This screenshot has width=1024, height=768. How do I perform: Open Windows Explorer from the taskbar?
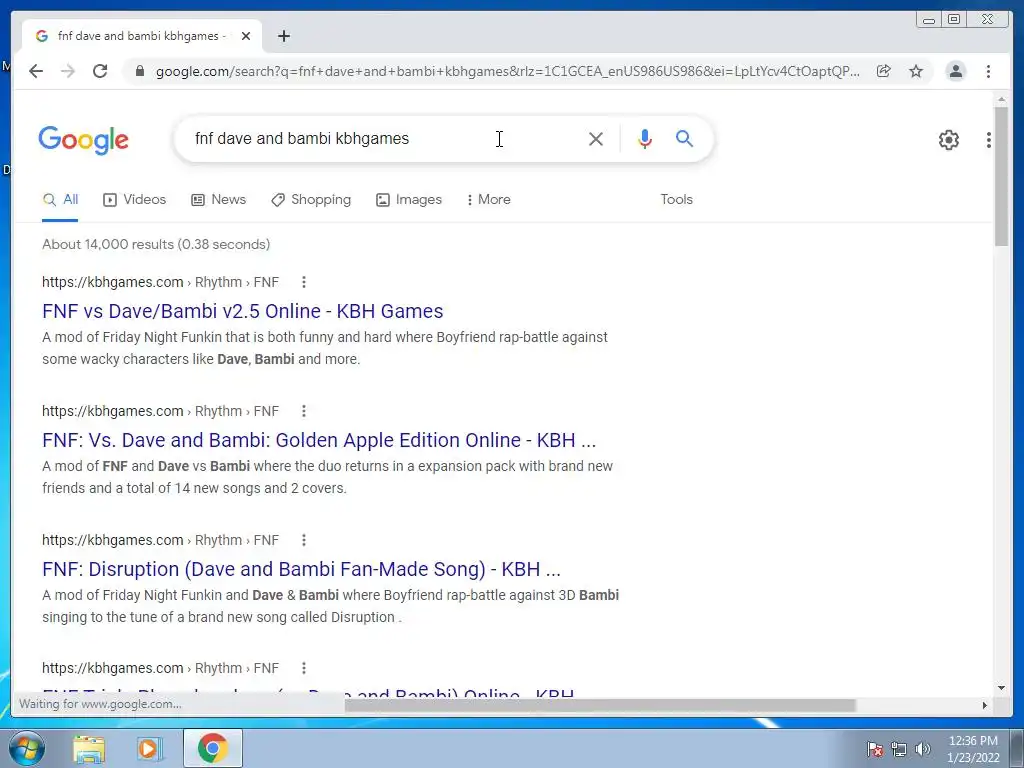[x=89, y=748]
